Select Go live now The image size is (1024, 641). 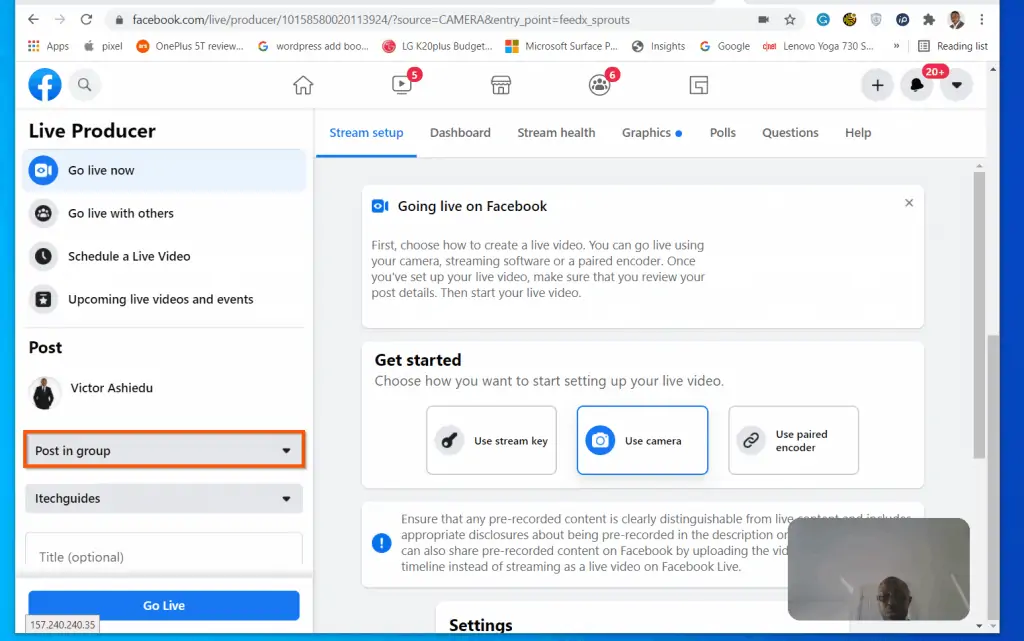pos(164,170)
